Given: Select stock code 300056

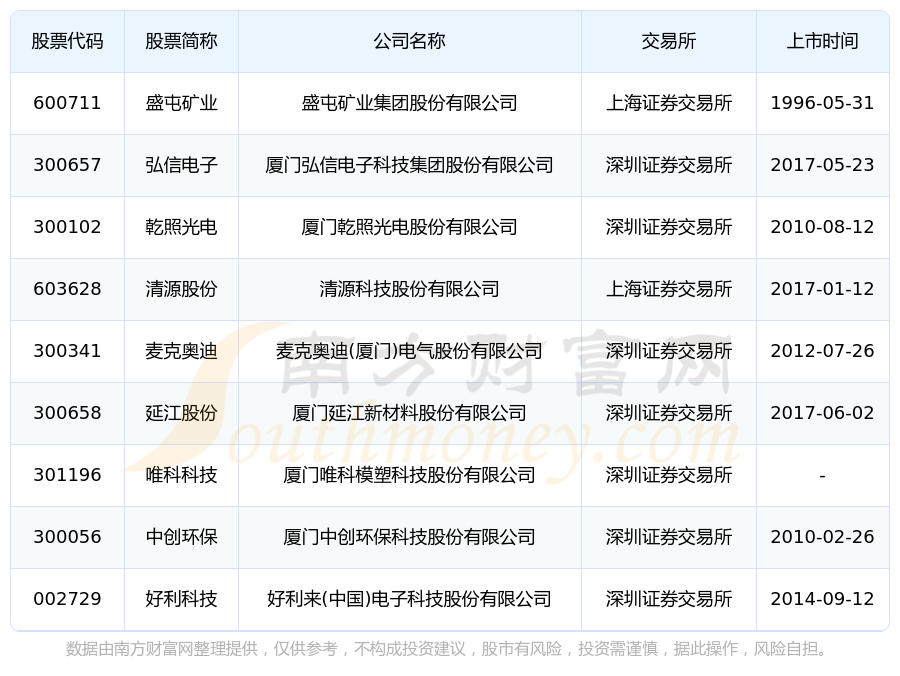Looking at the screenshot, I should pyautogui.click(x=67, y=537).
